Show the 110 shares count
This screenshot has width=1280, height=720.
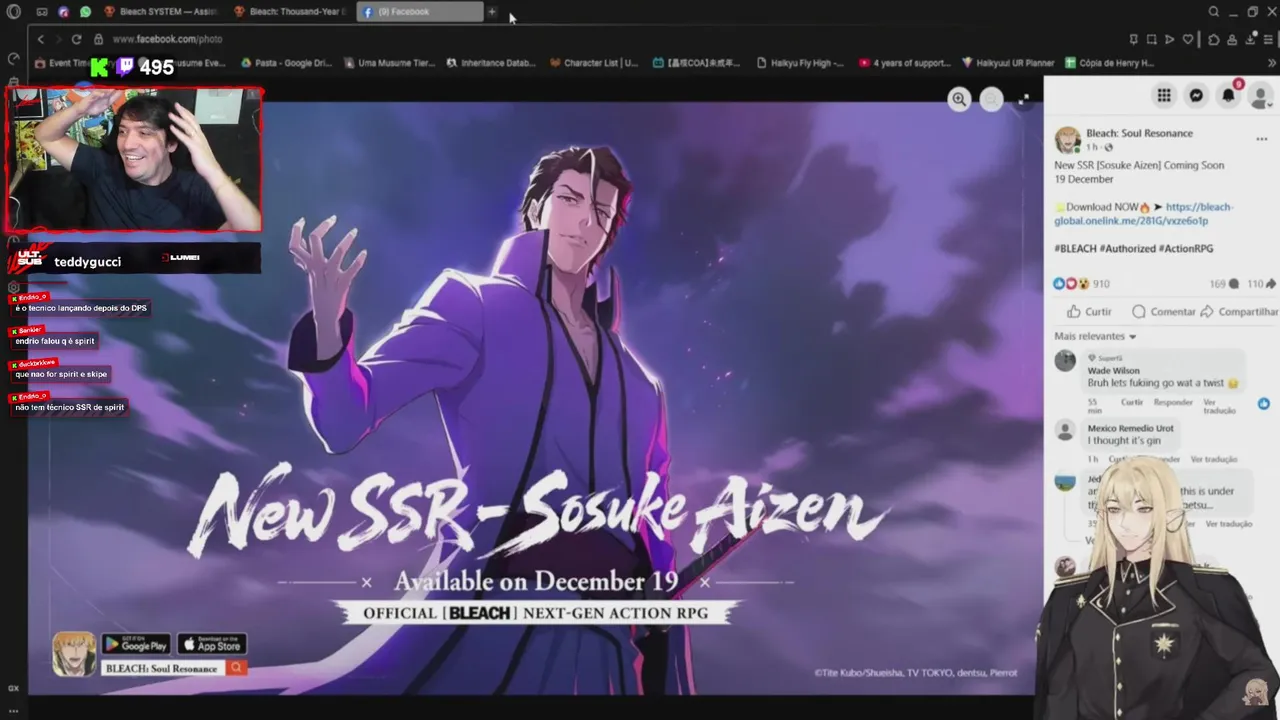1261,284
